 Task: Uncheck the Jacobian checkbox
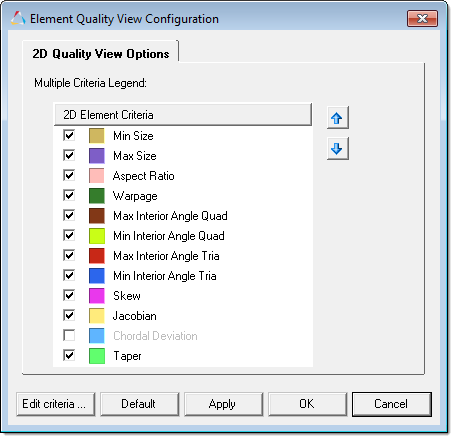(69, 315)
